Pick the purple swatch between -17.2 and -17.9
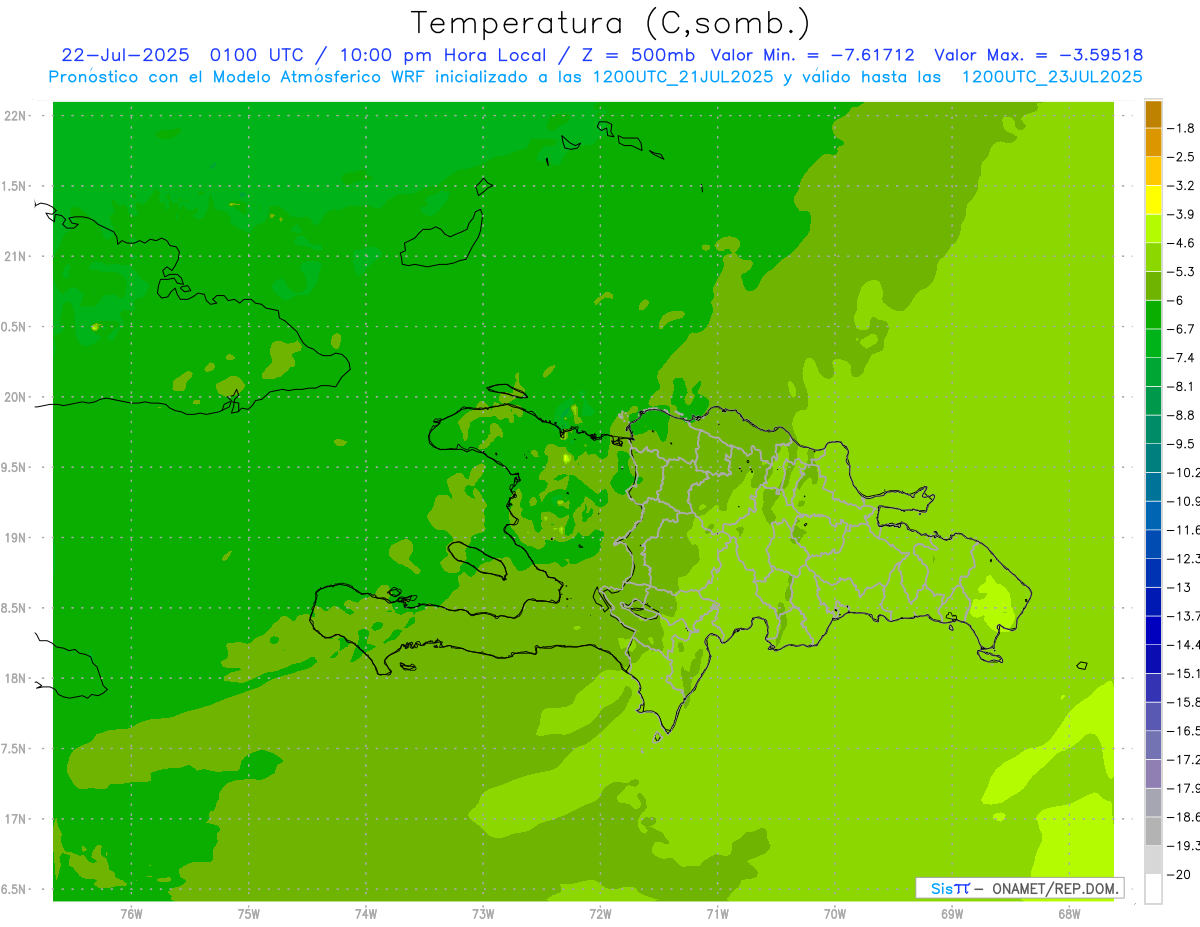This screenshot has height=927, width=1200. [1153, 773]
